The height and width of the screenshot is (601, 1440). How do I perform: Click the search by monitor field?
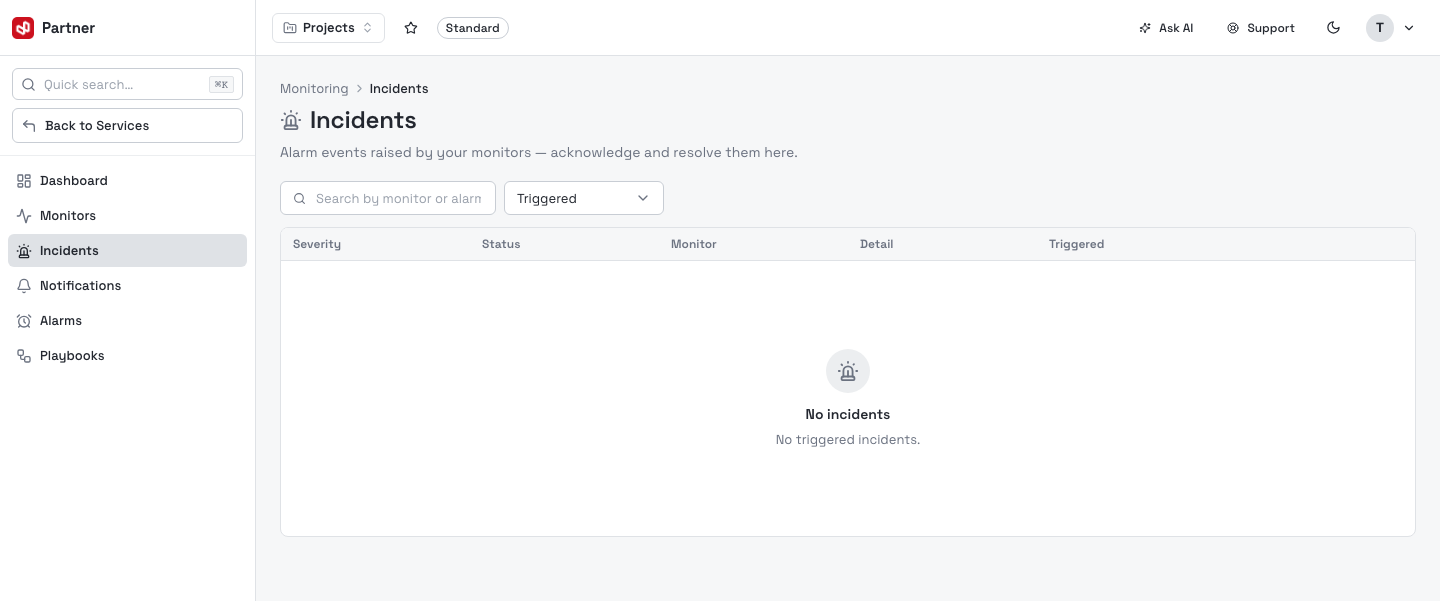click(388, 198)
